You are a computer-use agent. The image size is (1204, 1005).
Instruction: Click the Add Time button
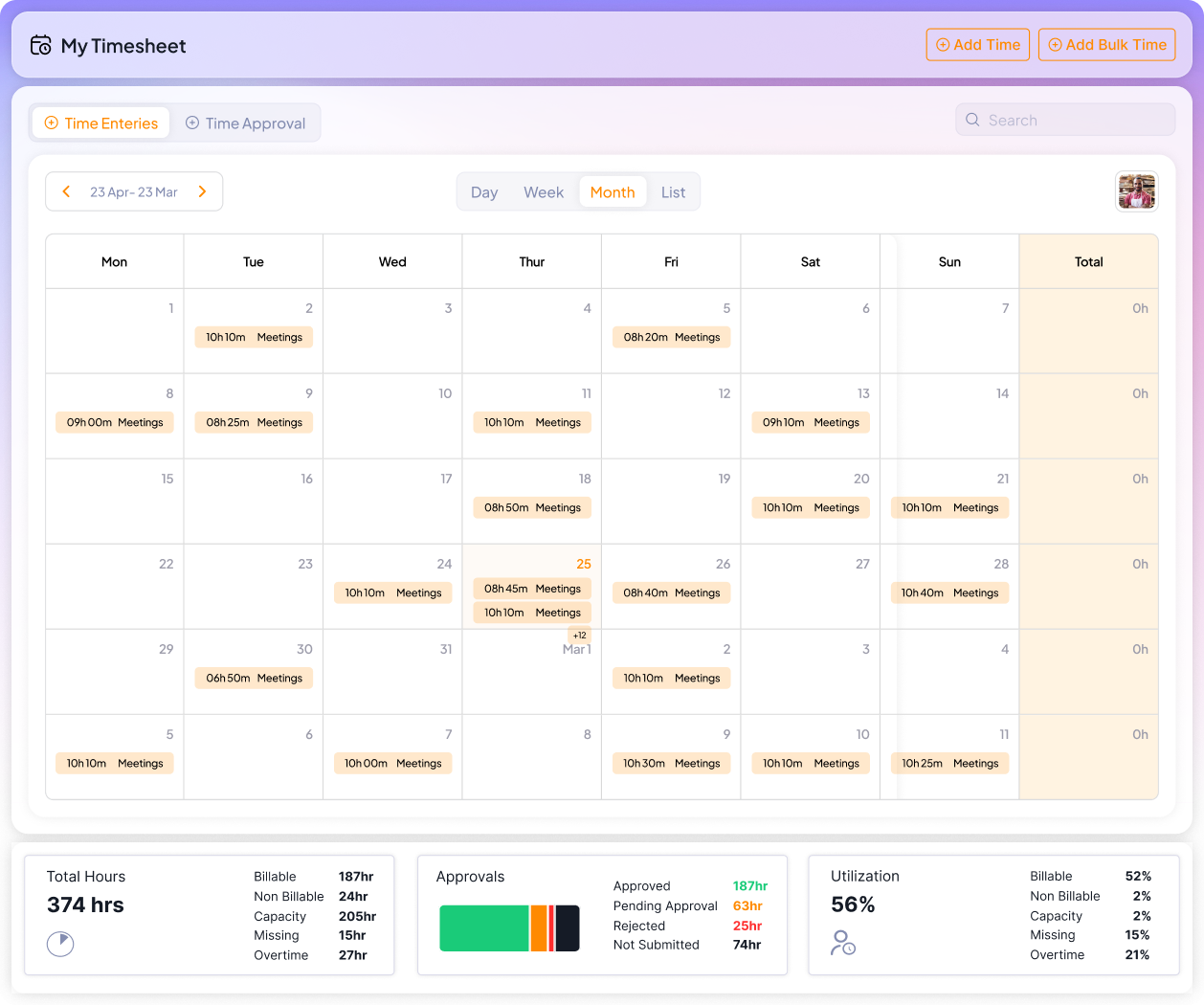click(x=977, y=45)
